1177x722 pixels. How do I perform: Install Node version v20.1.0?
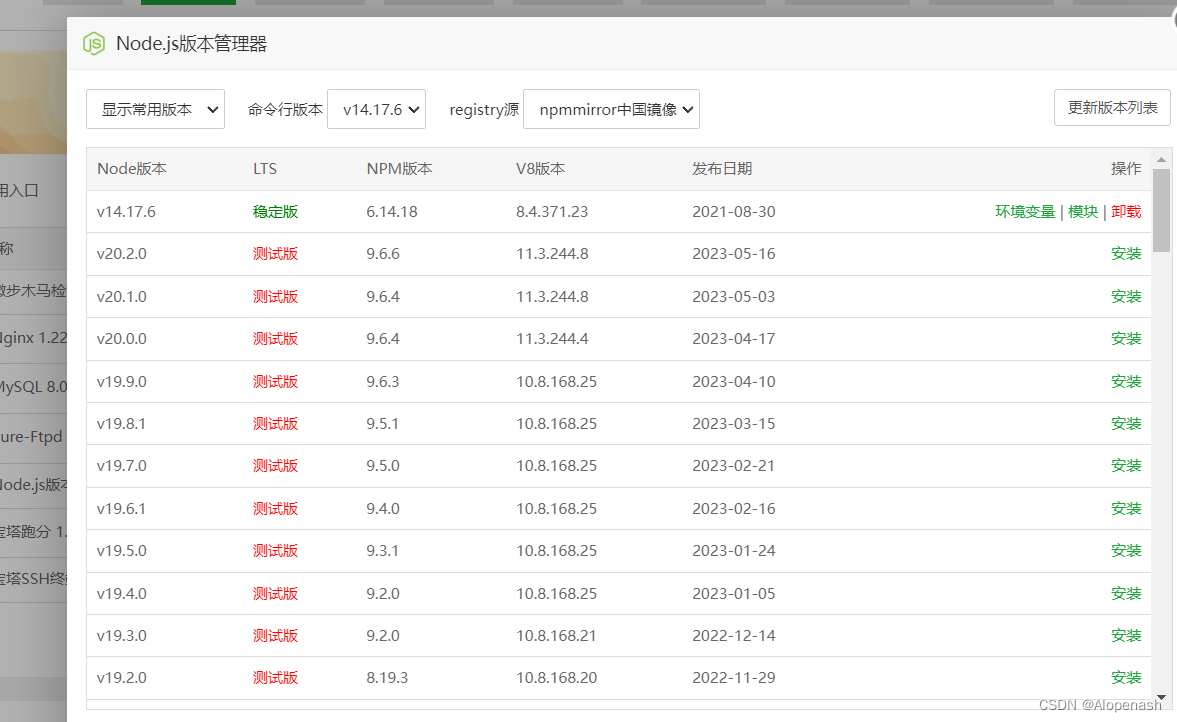[x=1126, y=296]
